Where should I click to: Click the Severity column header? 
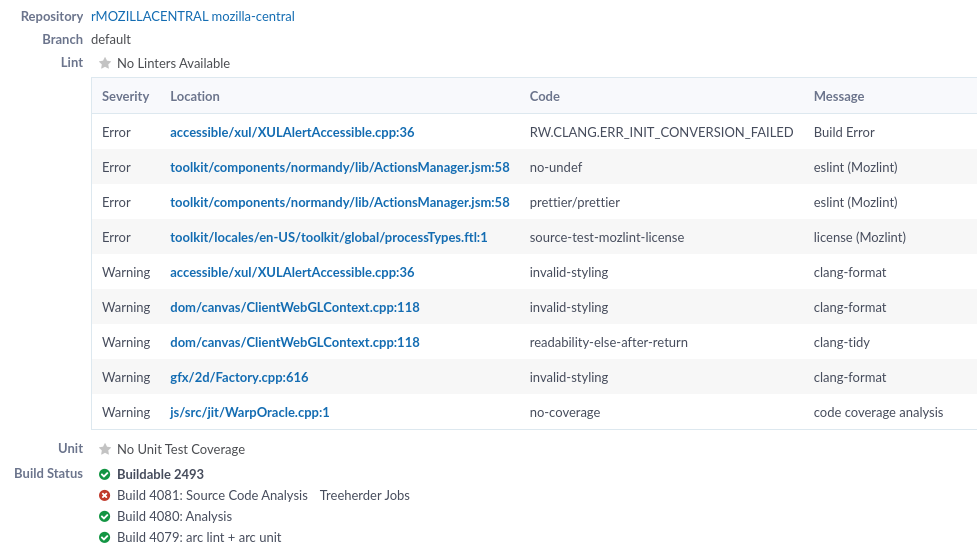pyautogui.click(x=125, y=96)
